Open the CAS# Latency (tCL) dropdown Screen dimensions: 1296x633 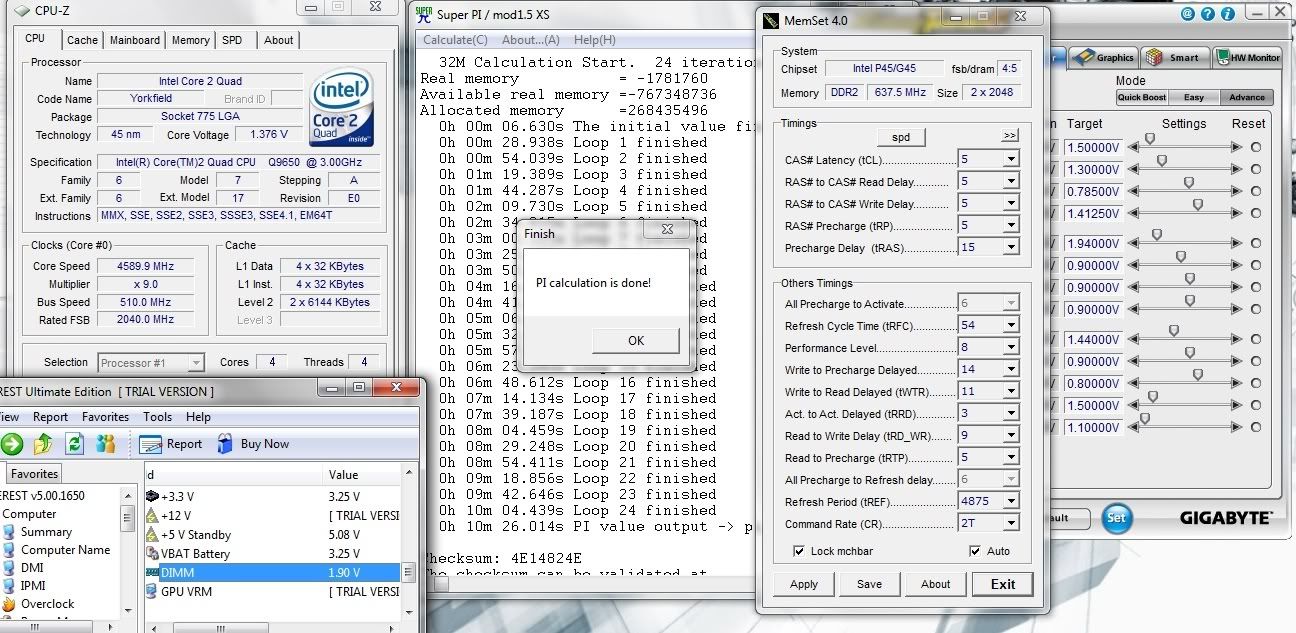tap(1011, 159)
